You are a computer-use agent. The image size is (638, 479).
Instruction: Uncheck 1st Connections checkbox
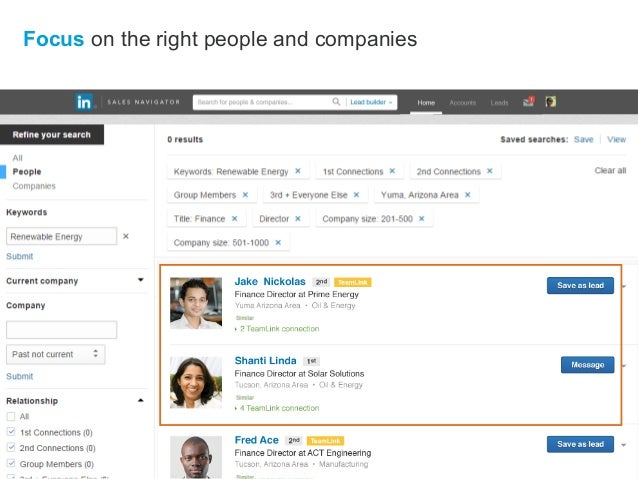click(11, 432)
